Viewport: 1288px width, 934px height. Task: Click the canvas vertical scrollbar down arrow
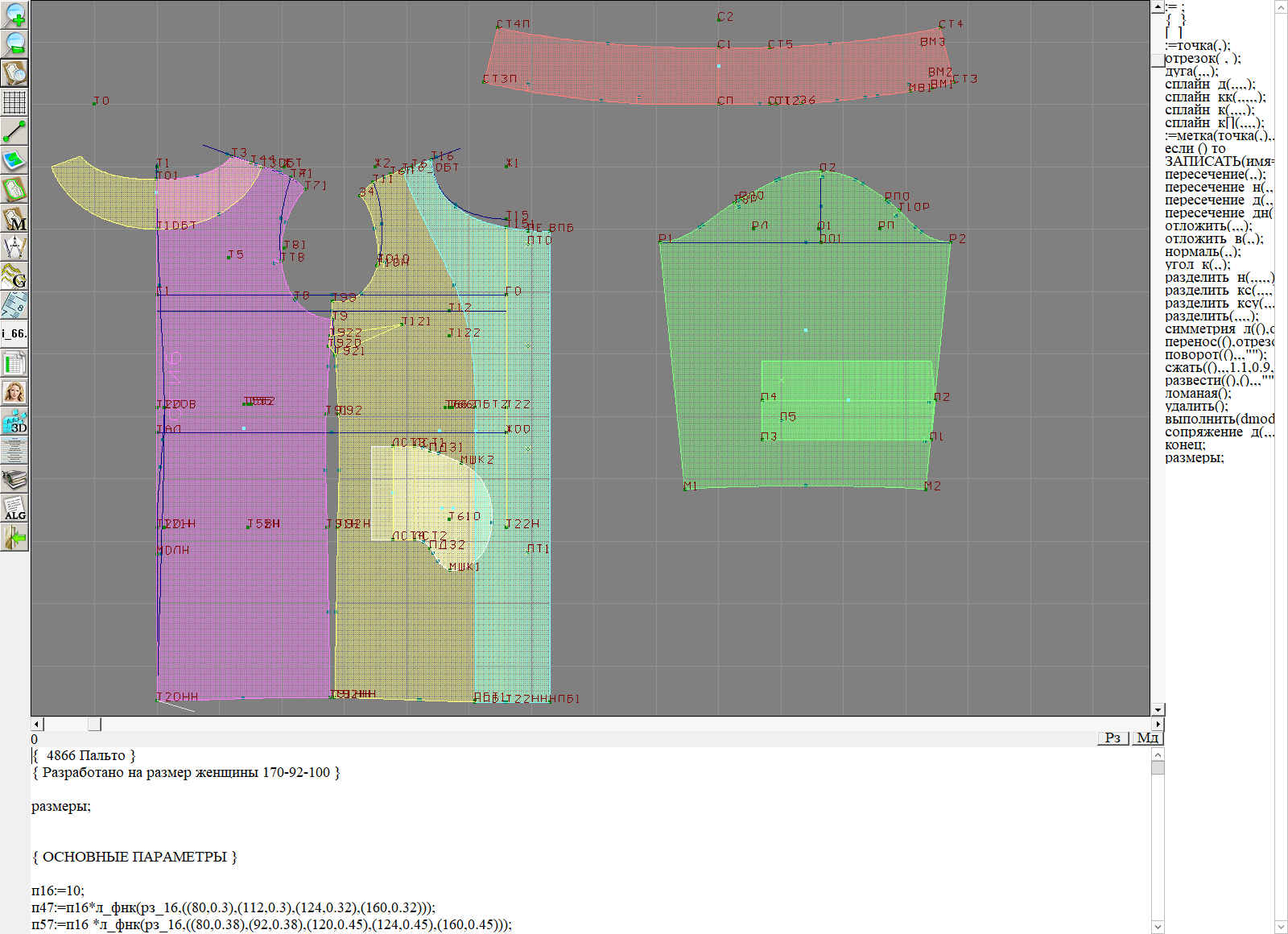(x=1158, y=709)
